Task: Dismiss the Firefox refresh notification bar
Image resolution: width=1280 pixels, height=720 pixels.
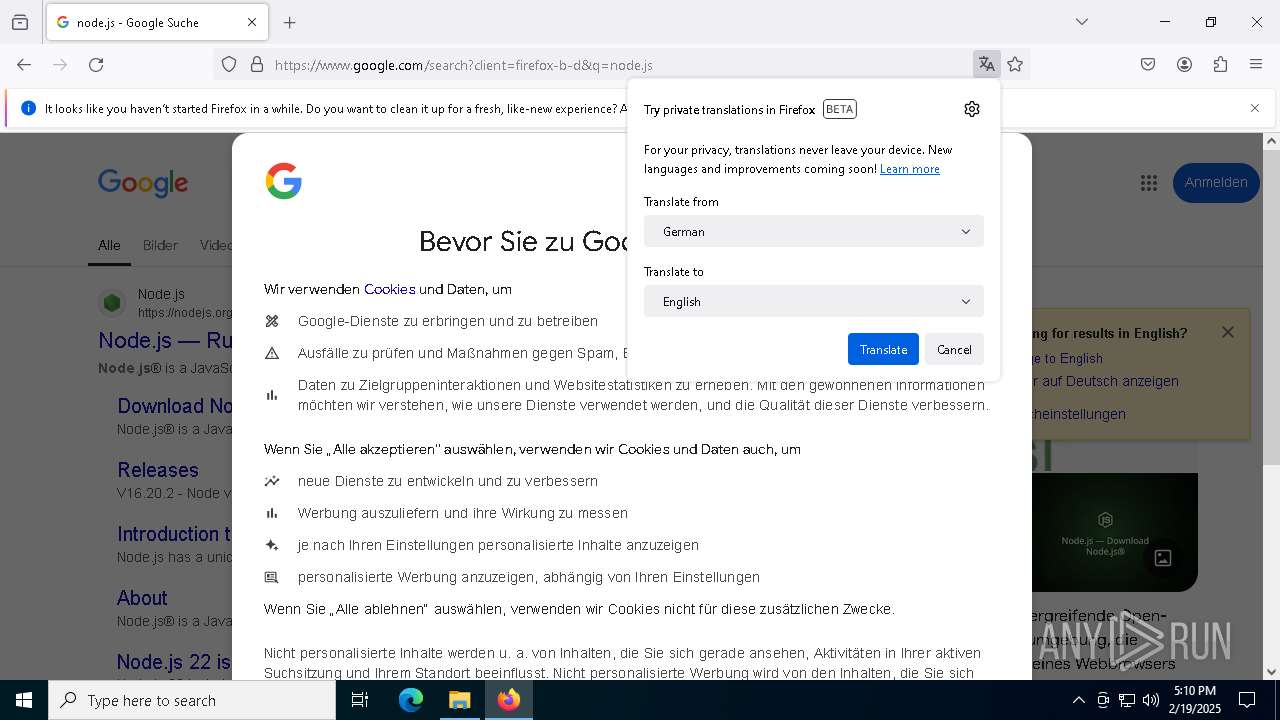Action: (x=1255, y=108)
